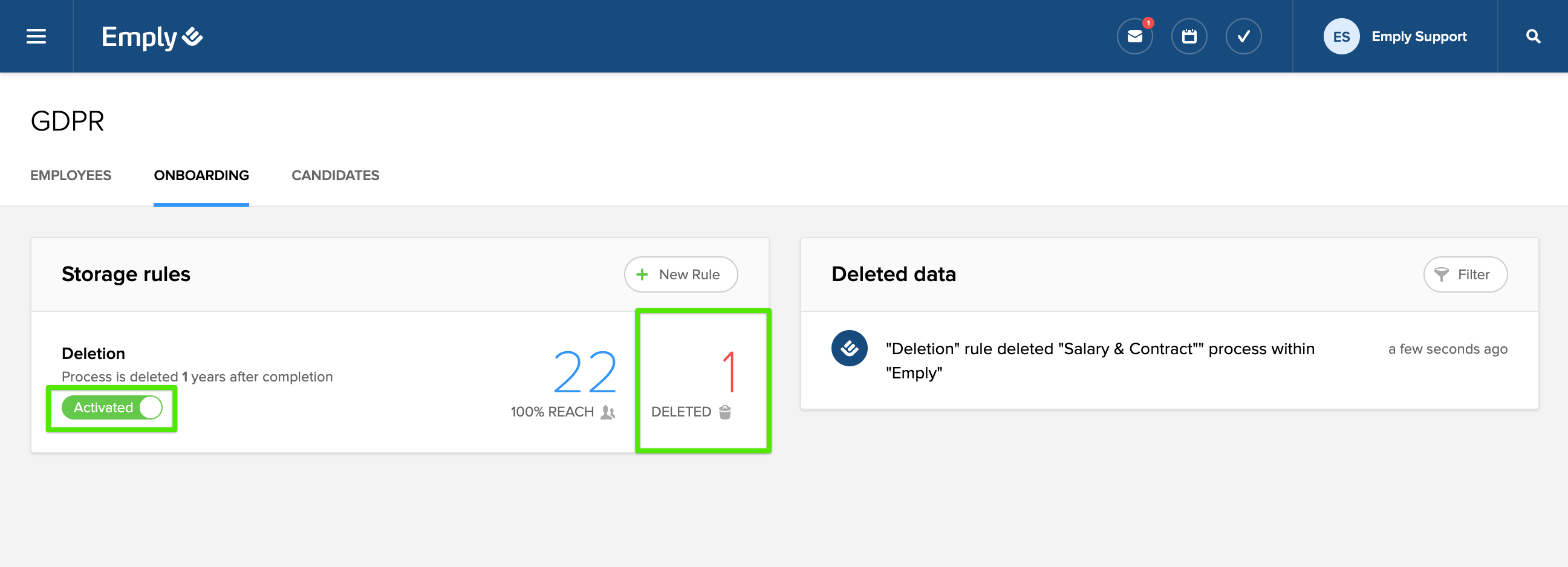
Task: Click the Emply icon beside deleted entry
Action: [849, 348]
